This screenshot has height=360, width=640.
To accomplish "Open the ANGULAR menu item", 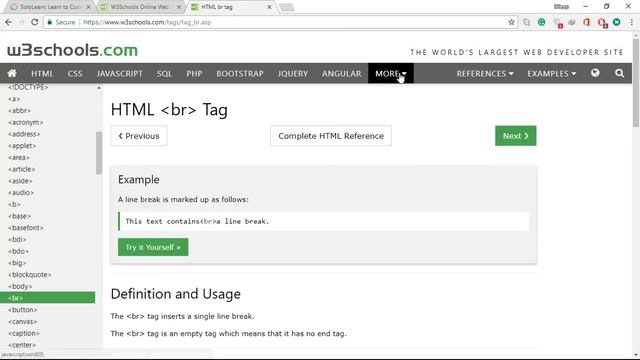I will click(342, 73).
